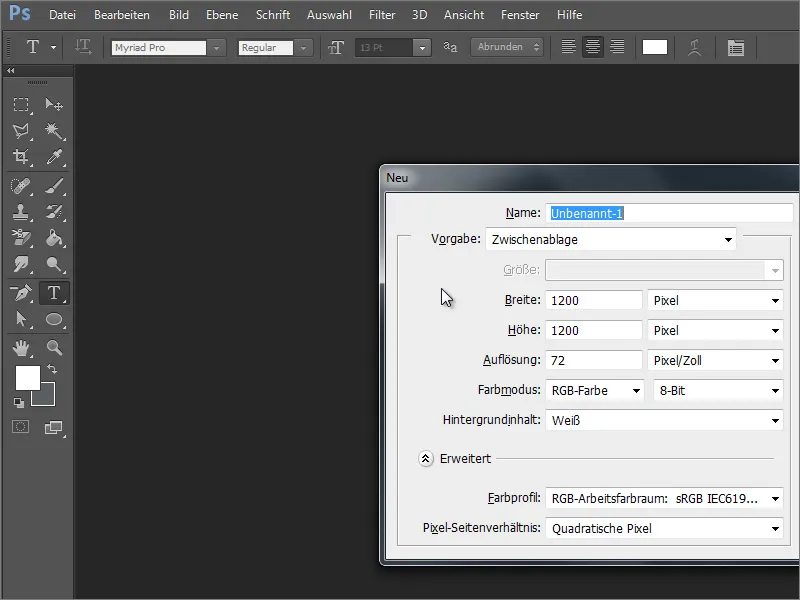
Task: Click the Auflösung value field
Action: (x=594, y=361)
